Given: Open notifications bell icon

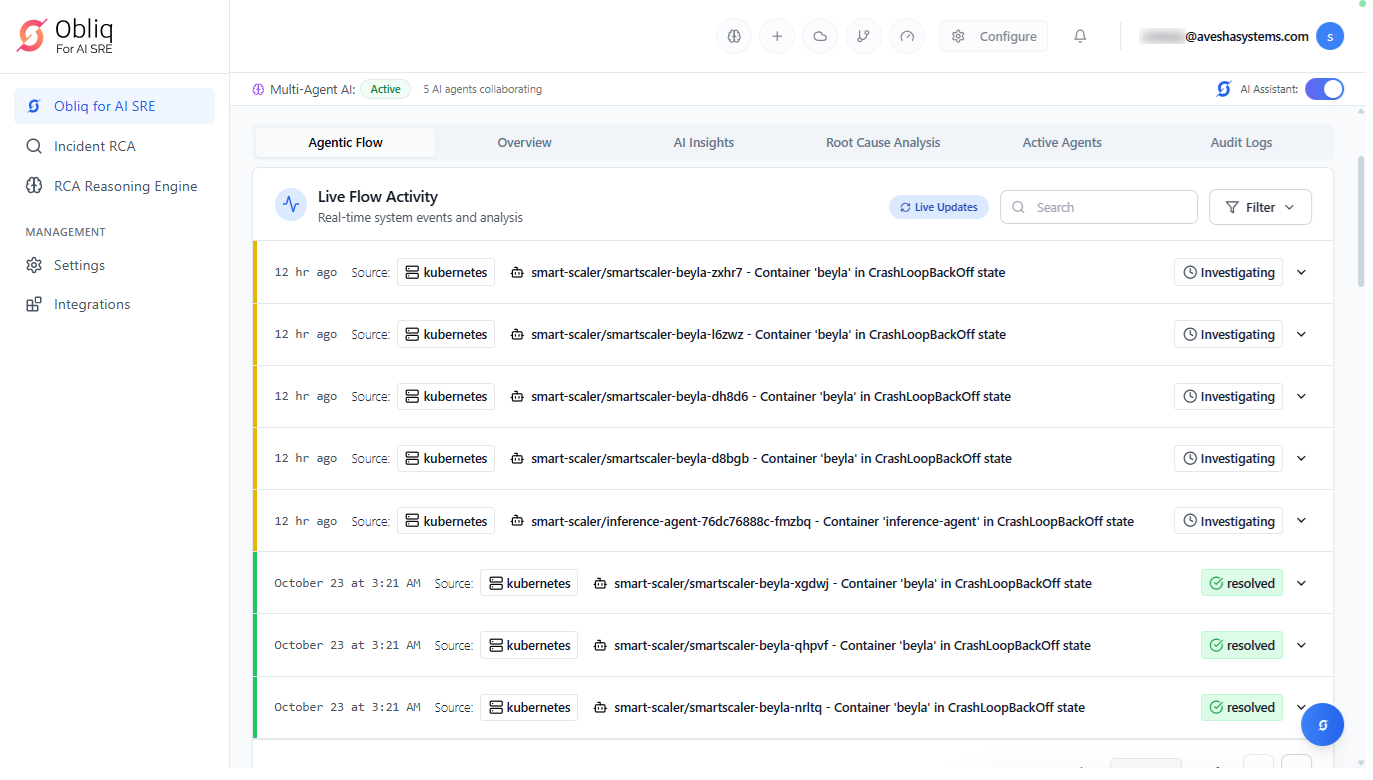Looking at the screenshot, I should coord(1080,37).
